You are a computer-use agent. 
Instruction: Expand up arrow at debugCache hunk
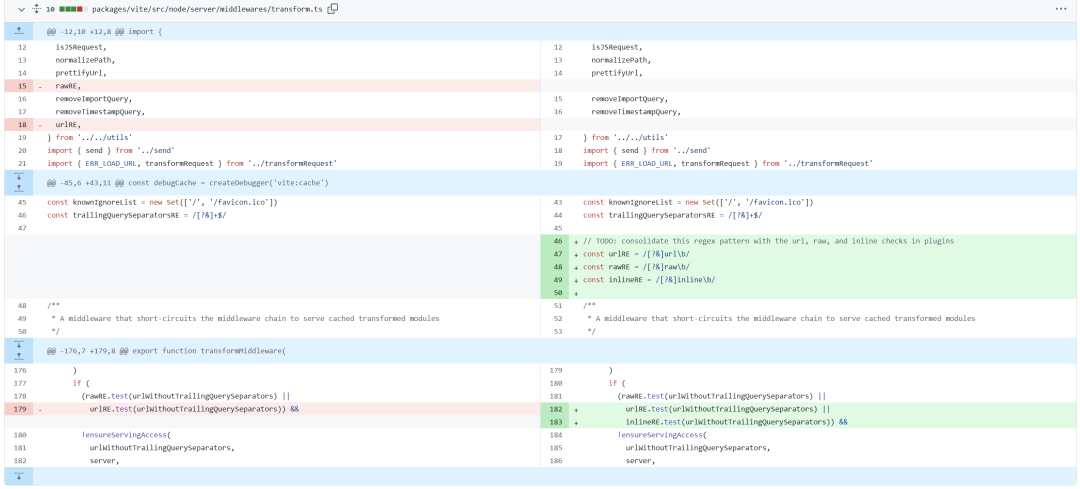pyautogui.click(x=18, y=188)
